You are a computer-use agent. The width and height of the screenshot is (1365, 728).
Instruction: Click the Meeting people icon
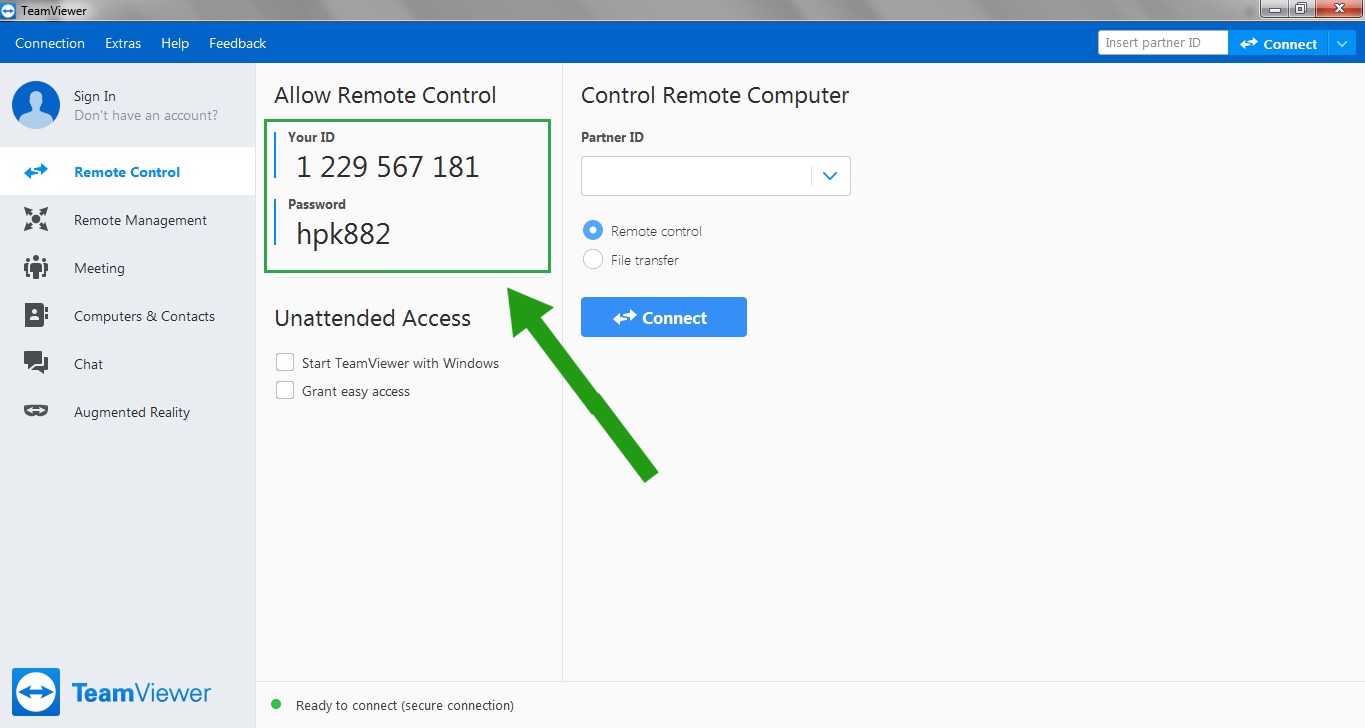[x=36, y=268]
